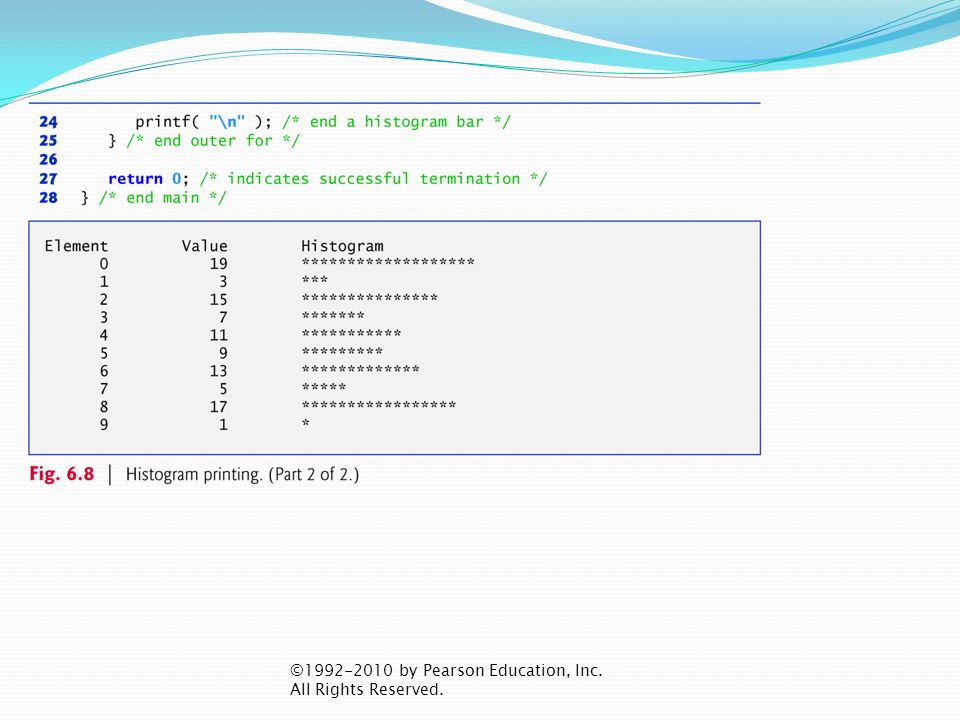960x720 pixels.
Task: Click the 19-asterisk histogram bar
Action: [388, 262]
